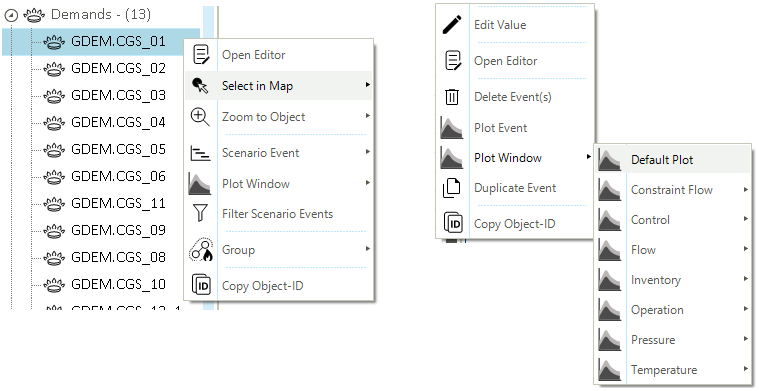Click the Inventory chart icon

[x=609, y=280]
